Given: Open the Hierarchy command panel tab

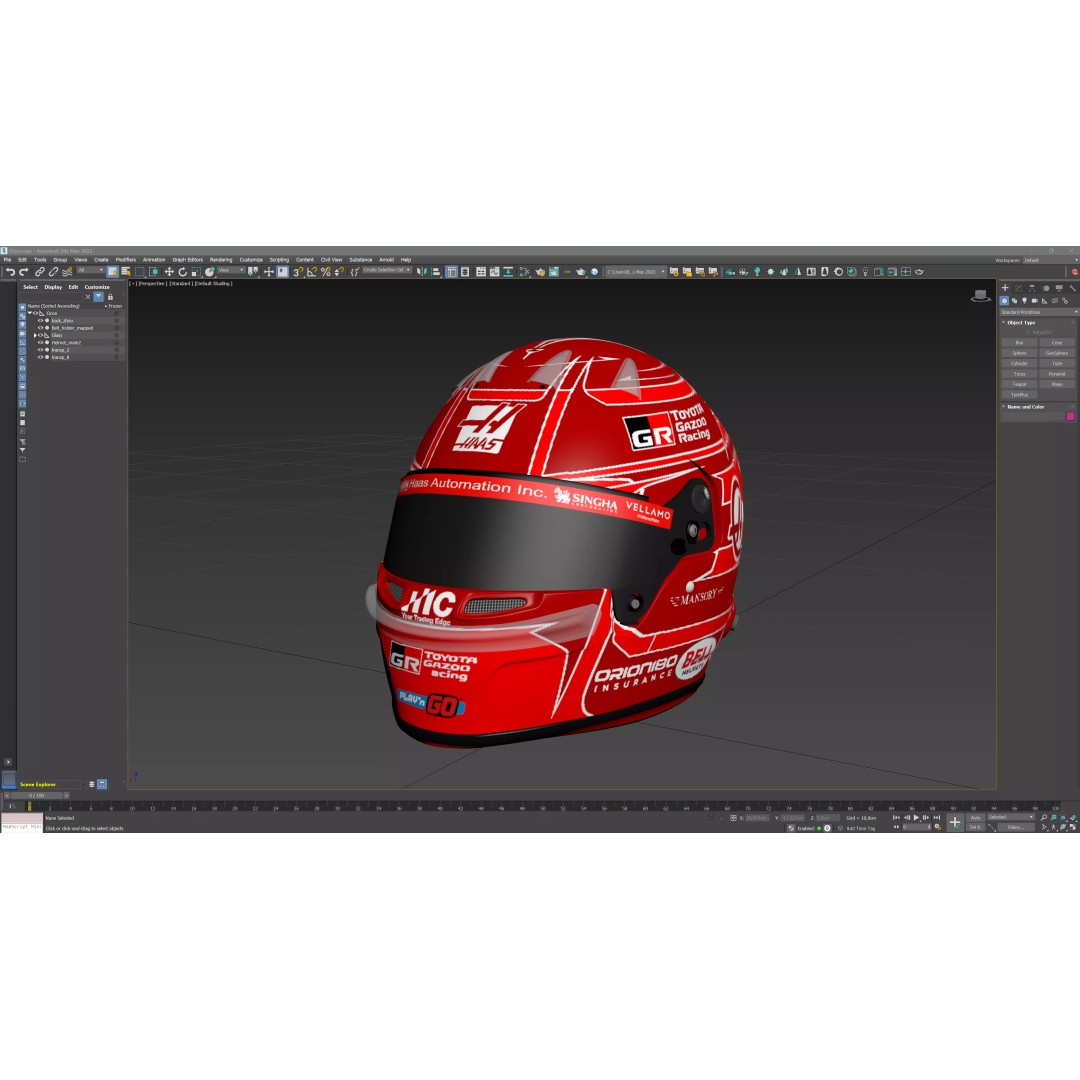Looking at the screenshot, I should 1032,288.
